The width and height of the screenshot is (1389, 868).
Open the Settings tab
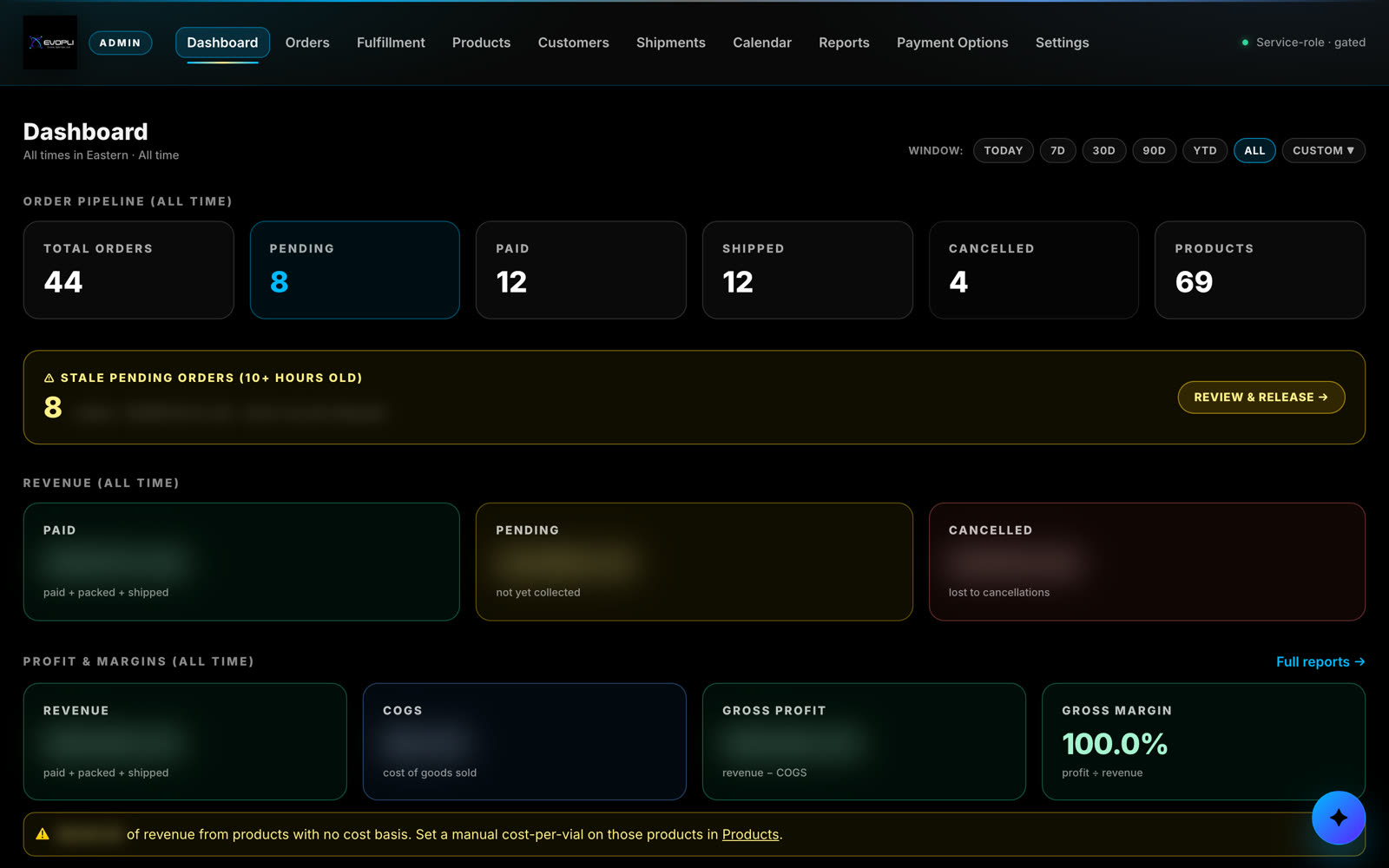click(1062, 43)
